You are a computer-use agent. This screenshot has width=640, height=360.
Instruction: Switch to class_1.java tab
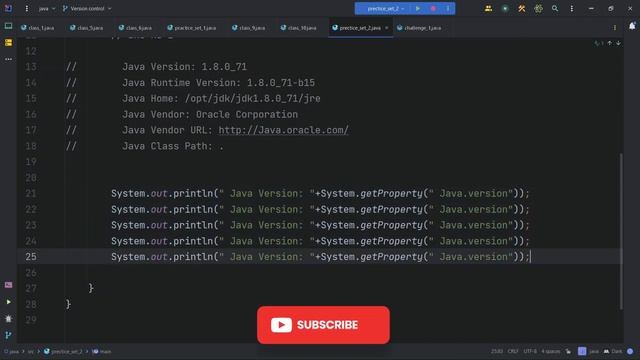(x=38, y=28)
